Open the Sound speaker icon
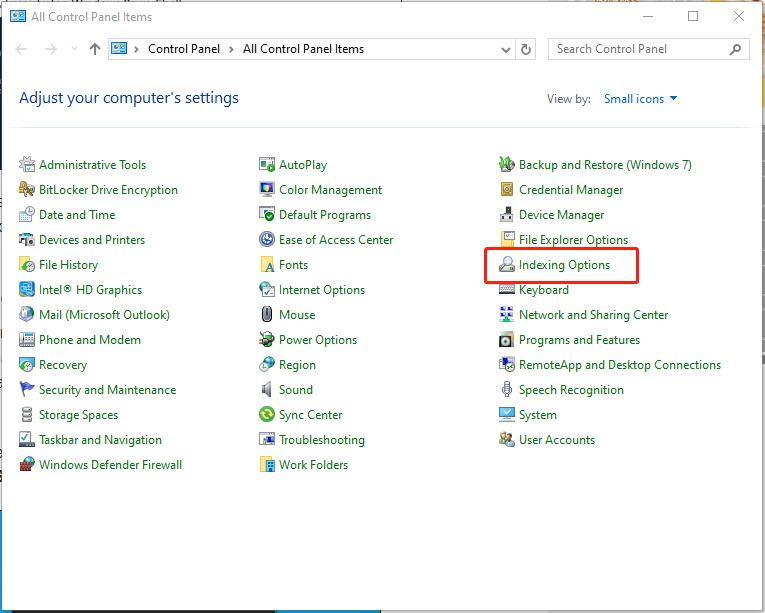 click(267, 390)
